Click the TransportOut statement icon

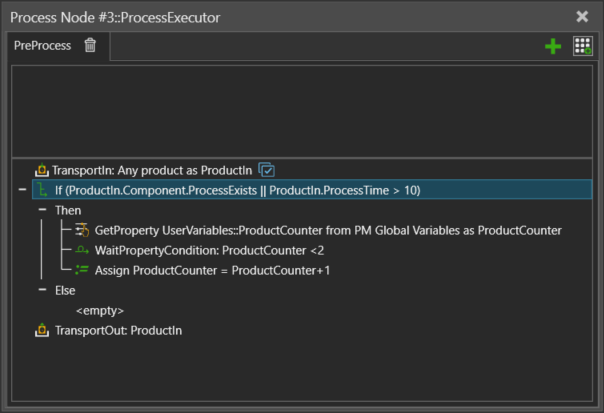(x=41, y=330)
